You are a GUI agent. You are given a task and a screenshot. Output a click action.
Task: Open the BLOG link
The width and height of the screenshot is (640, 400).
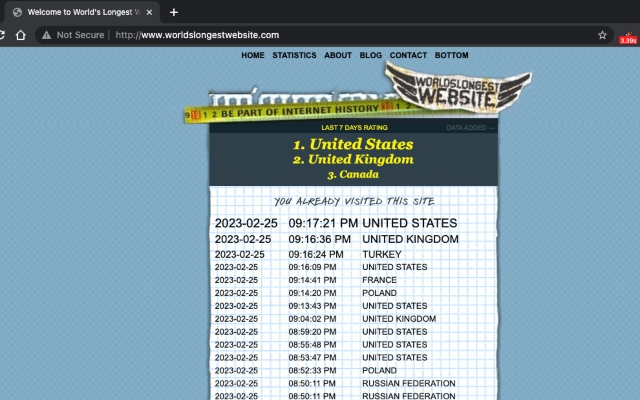370,56
